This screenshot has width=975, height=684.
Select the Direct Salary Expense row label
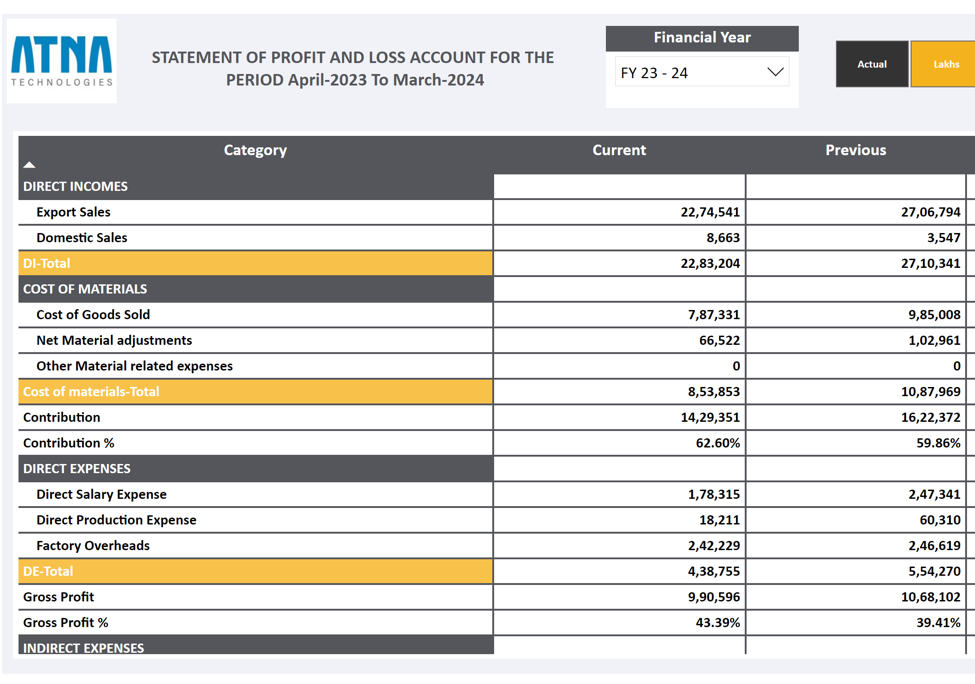(x=101, y=494)
